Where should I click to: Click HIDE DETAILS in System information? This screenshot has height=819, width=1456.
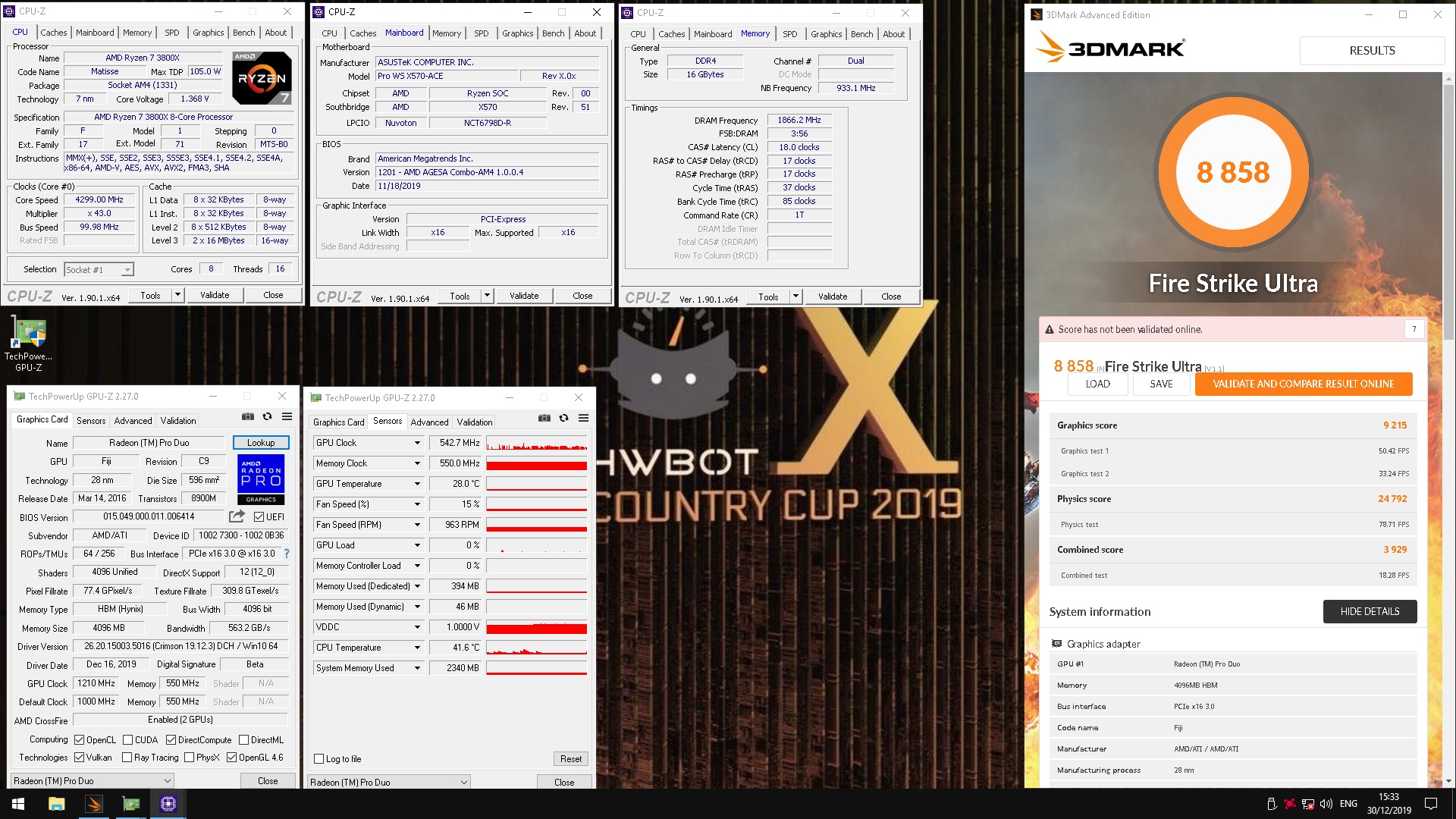(x=1370, y=611)
